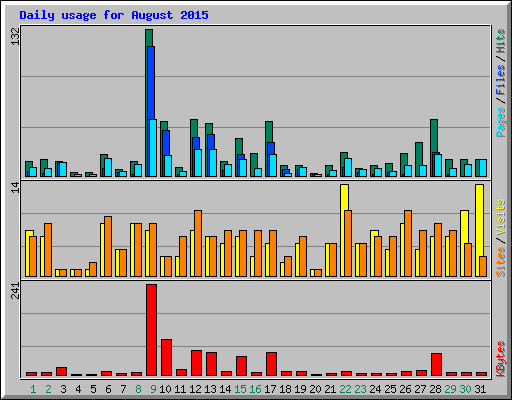
Task: Click the 'Hits' legend label
Action: click(500, 41)
